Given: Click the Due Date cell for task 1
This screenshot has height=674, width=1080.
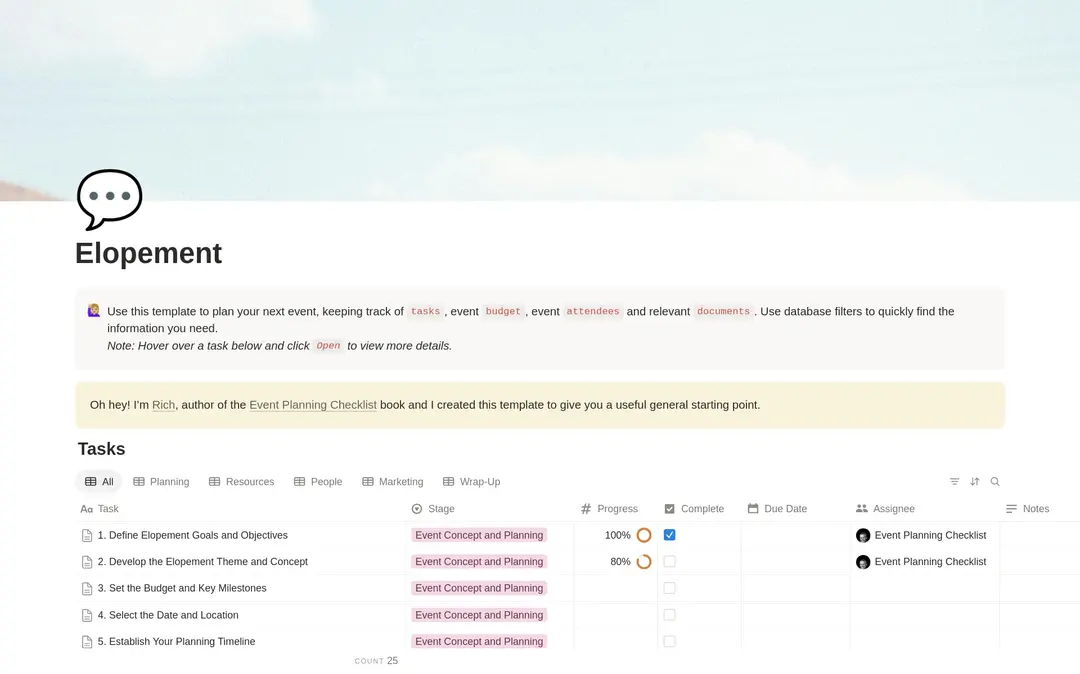Looking at the screenshot, I should (x=796, y=535).
